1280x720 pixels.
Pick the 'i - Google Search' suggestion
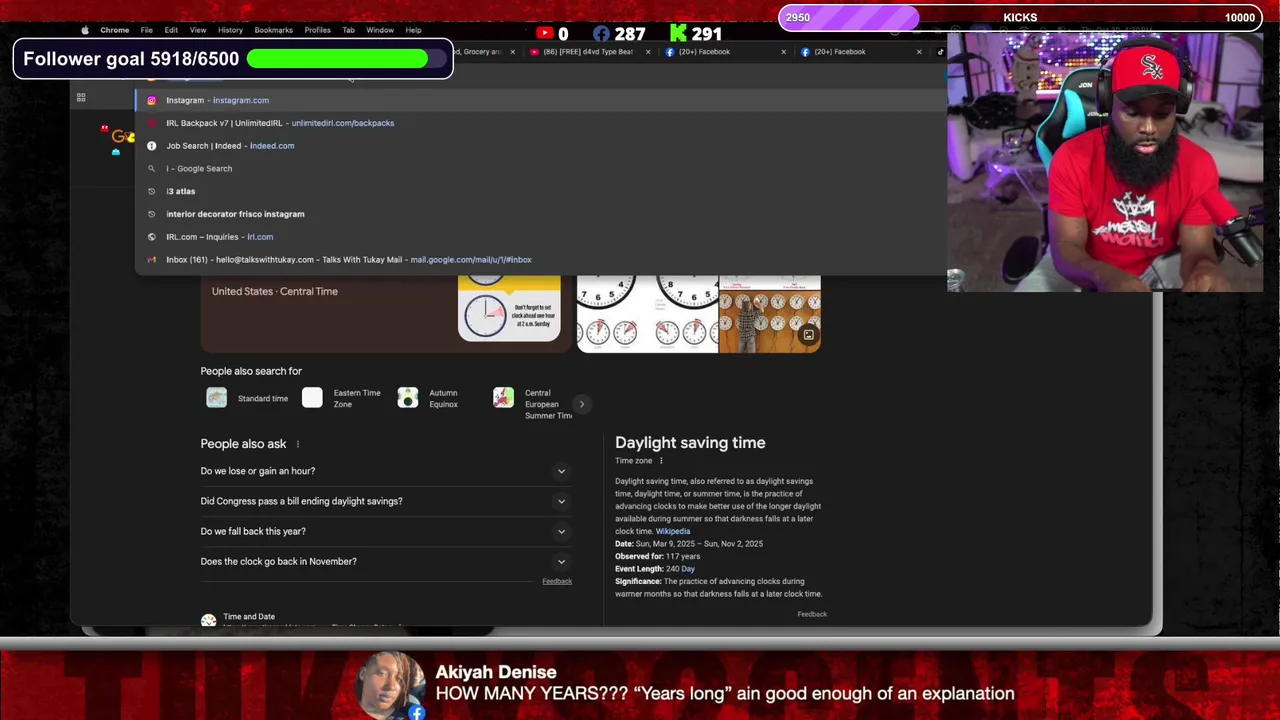point(540,168)
